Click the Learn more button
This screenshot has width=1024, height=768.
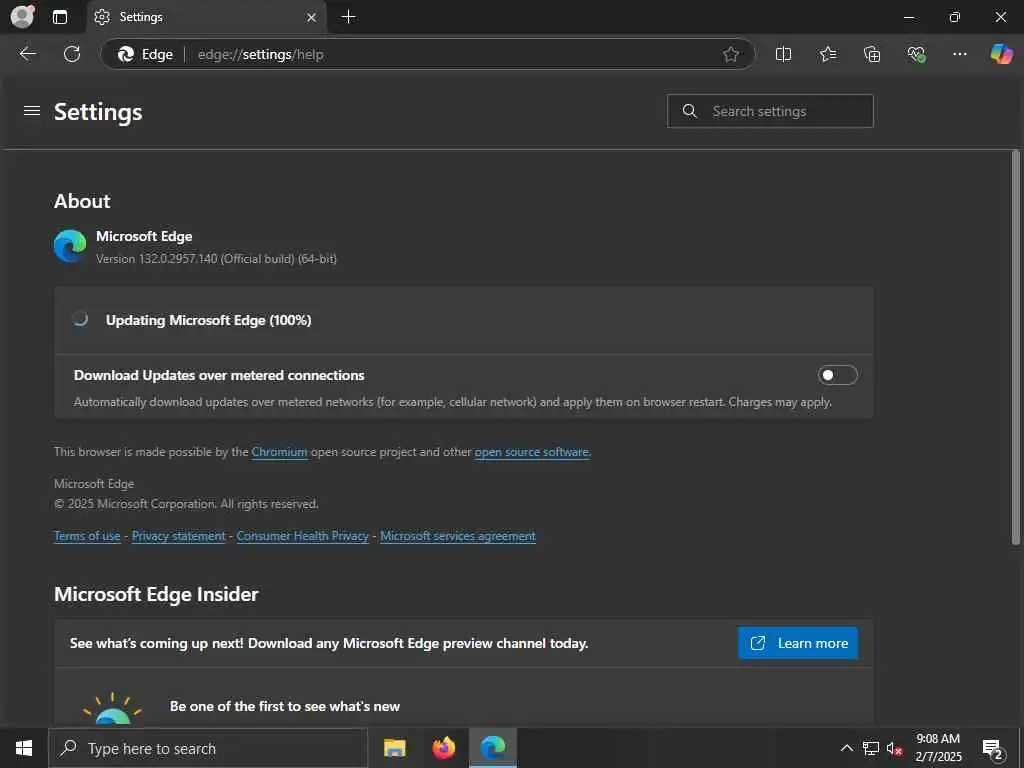tap(797, 643)
